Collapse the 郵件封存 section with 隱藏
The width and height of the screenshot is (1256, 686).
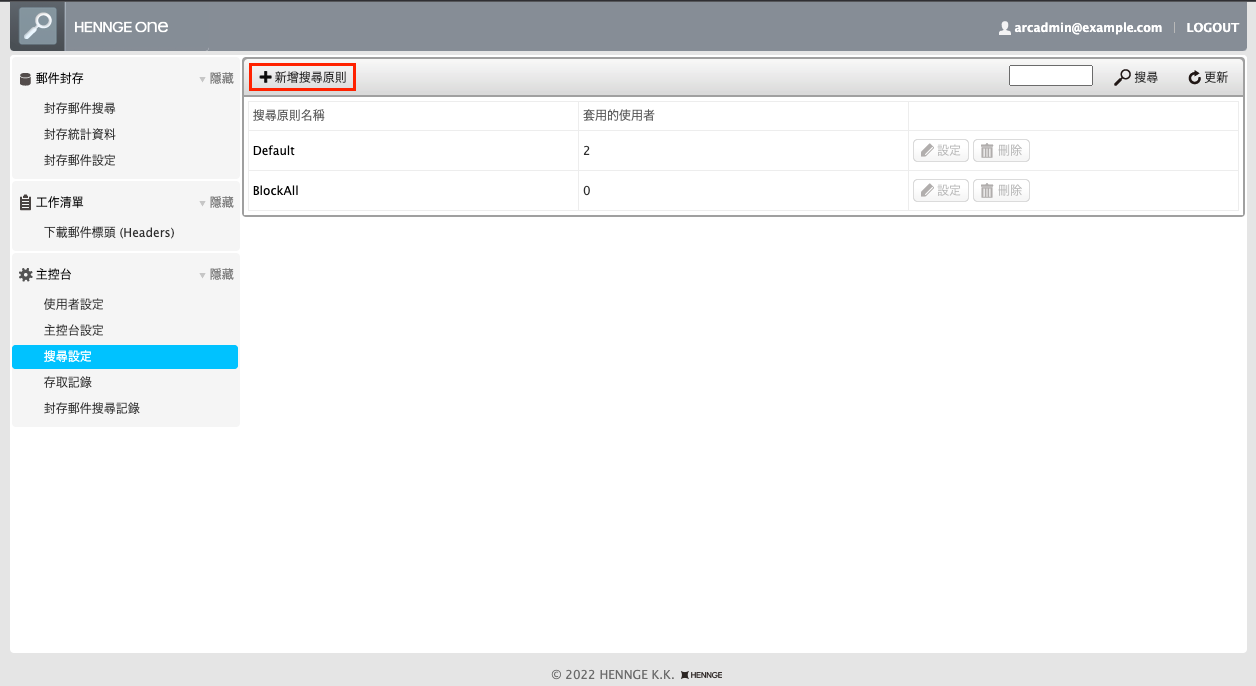coord(216,78)
